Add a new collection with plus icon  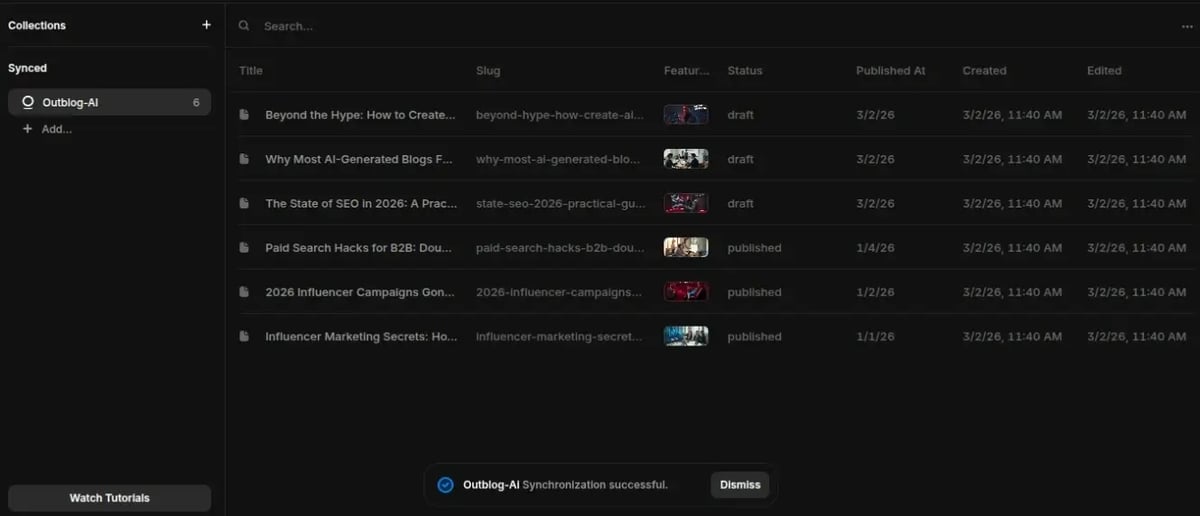pos(206,25)
